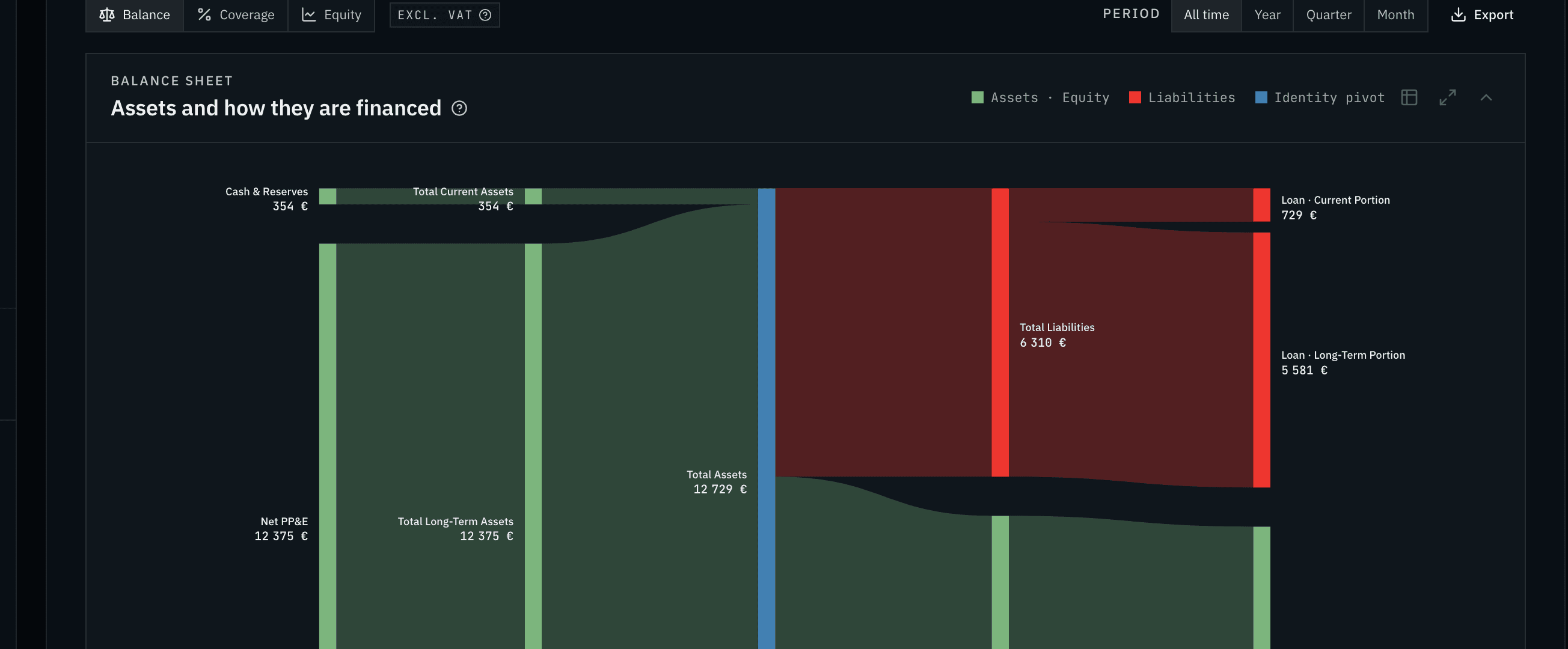The height and width of the screenshot is (649, 1568).
Task: Open the Equity tab
Action: (x=331, y=15)
